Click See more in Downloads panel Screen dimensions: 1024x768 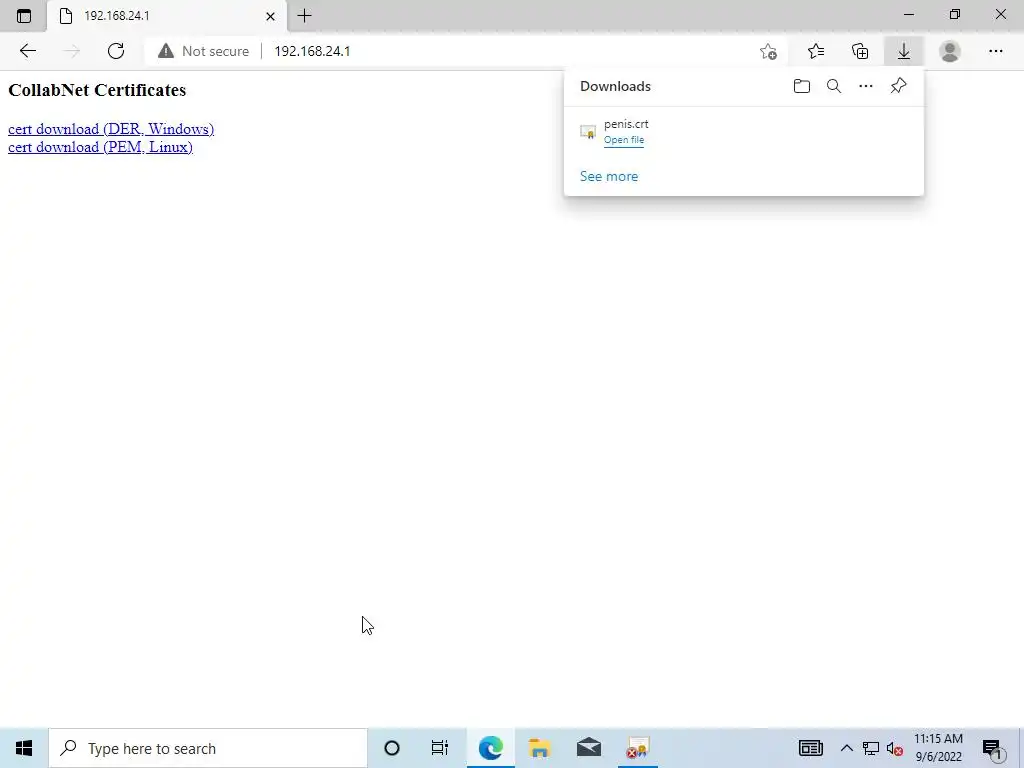pyautogui.click(x=609, y=176)
